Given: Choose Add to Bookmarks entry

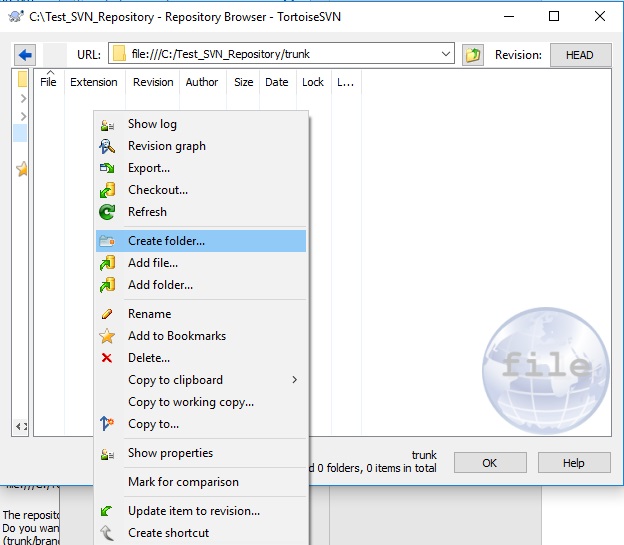Looking at the screenshot, I should [x=201, y=336].
